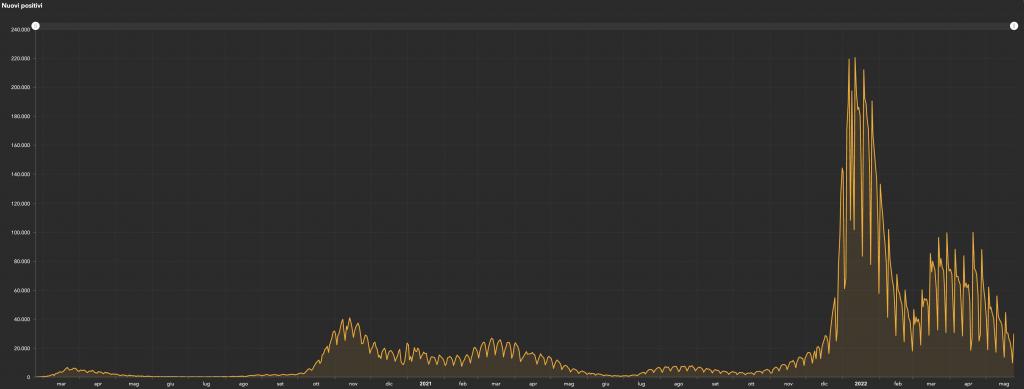This screenshot has height=389, width=1024.
Task: Click the left range slider handle
Action: [35, 26]
